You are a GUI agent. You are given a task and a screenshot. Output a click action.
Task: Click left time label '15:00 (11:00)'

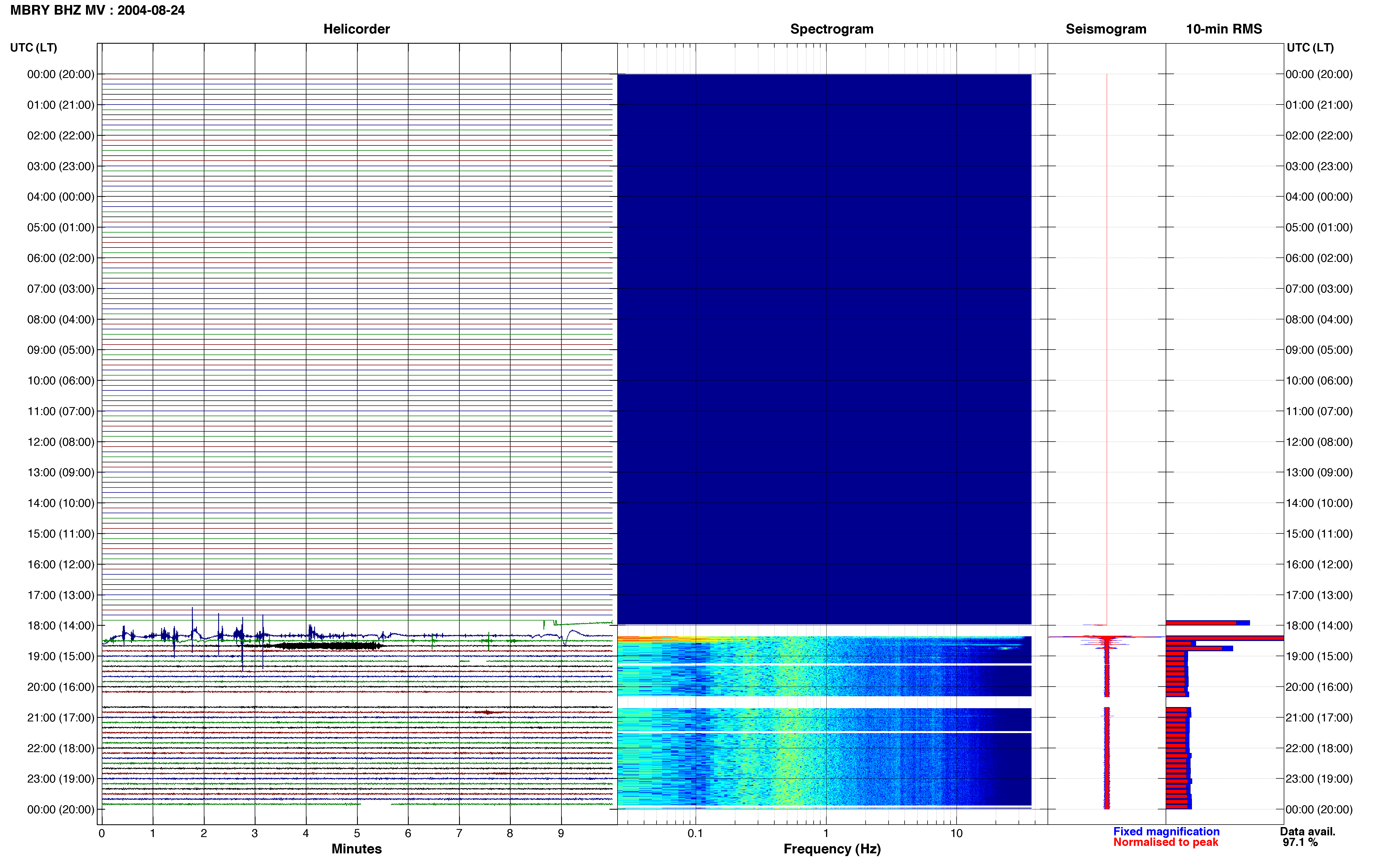pyautogui.click(x=61, y=534)
